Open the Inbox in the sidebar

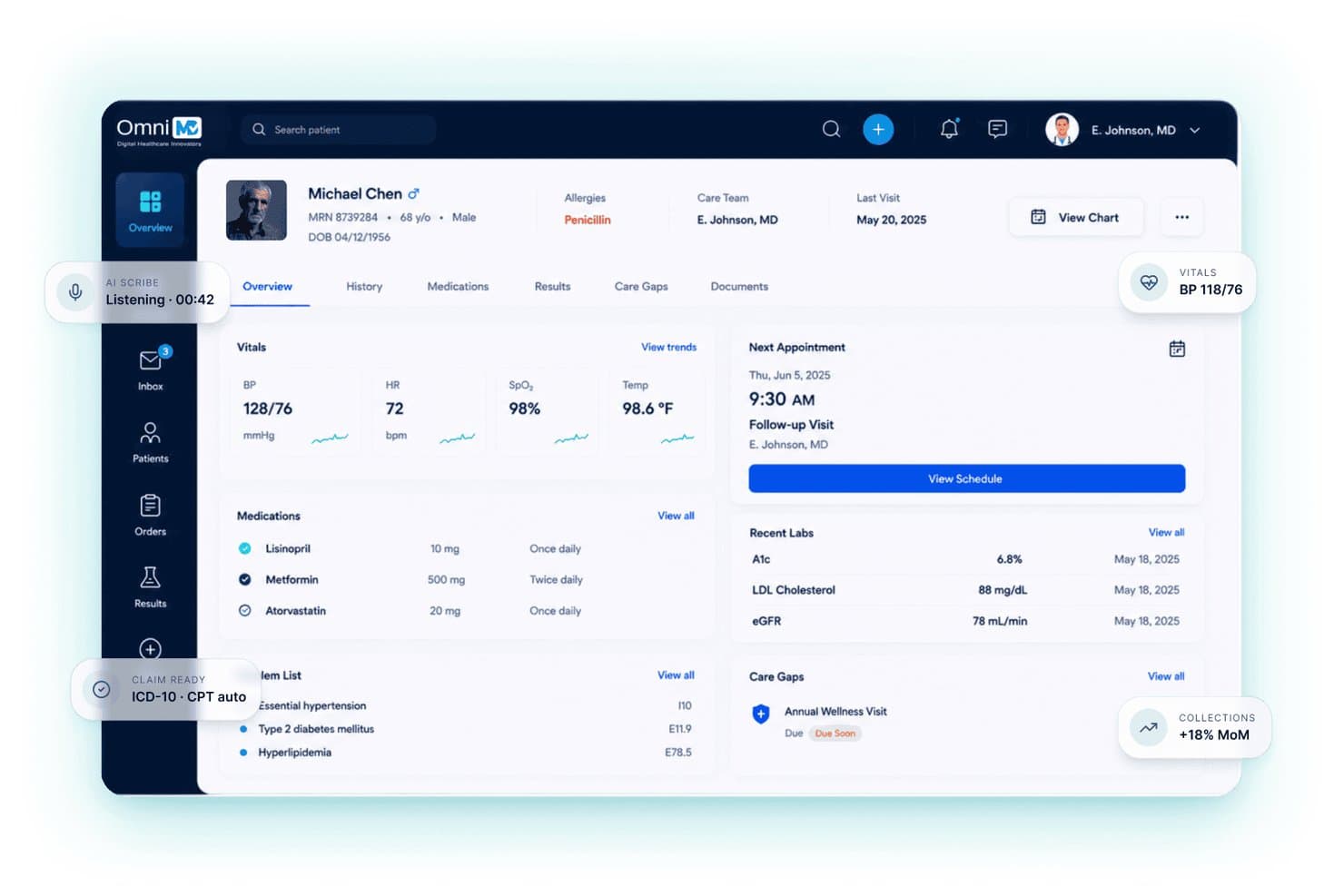[151, 369]
